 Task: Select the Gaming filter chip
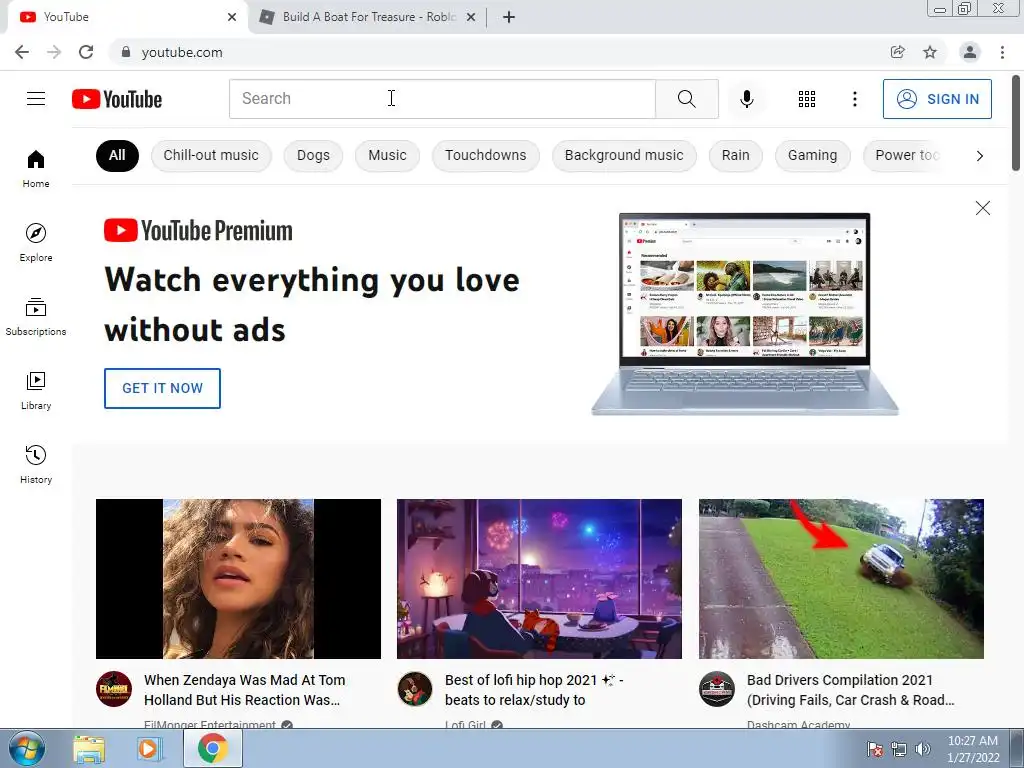click(x=812, y=155)
